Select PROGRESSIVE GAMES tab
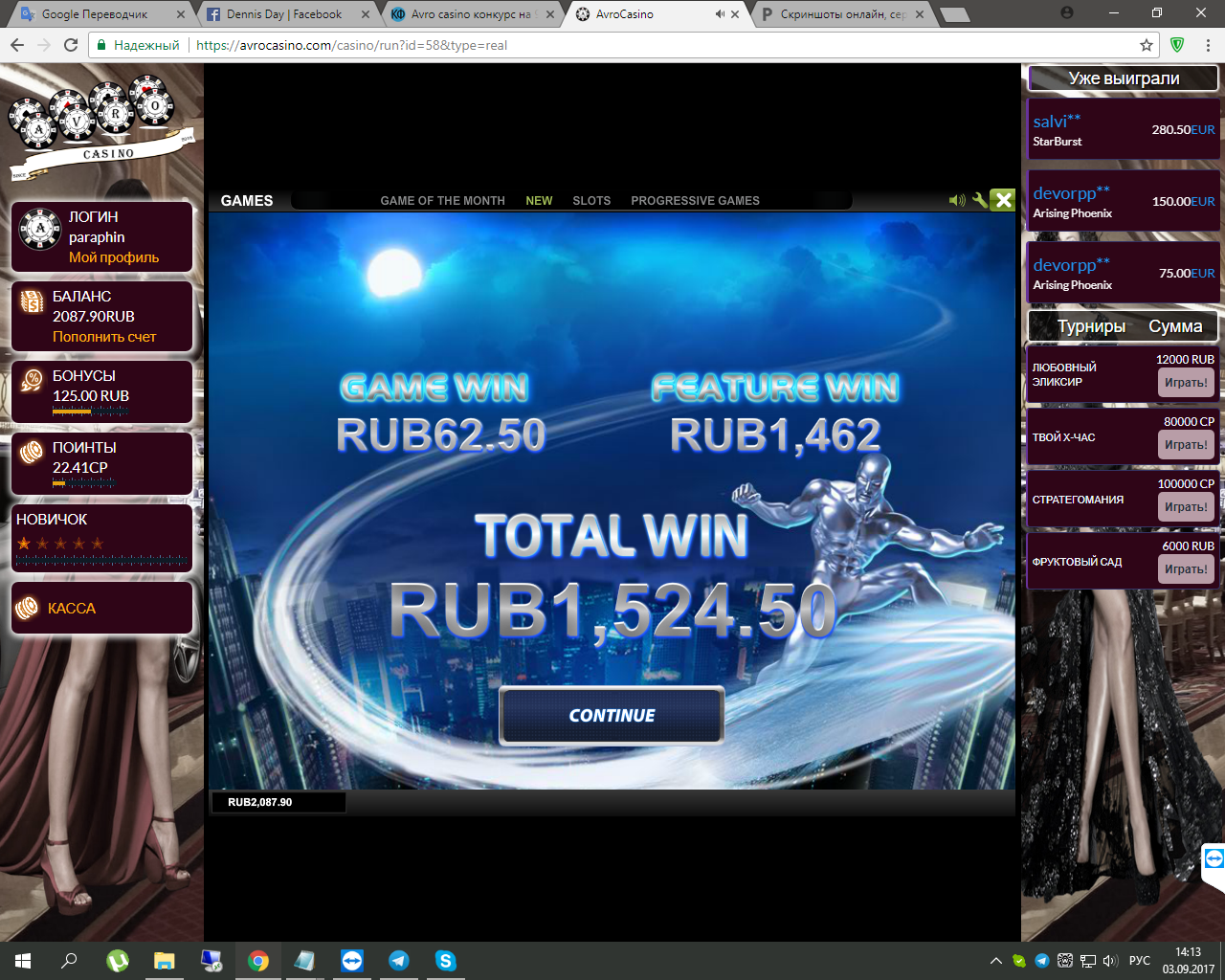Screen dimensions: 1225x980 (x=695, y=201)
